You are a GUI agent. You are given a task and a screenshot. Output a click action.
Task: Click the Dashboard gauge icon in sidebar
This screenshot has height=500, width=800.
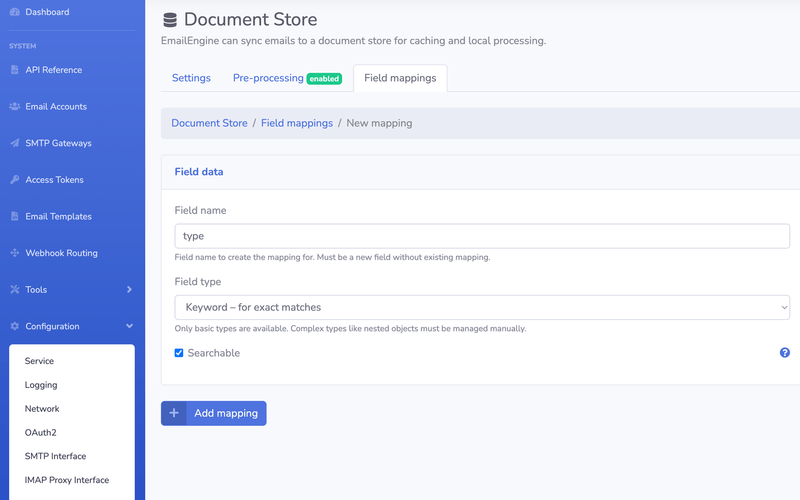click(15, 12)
